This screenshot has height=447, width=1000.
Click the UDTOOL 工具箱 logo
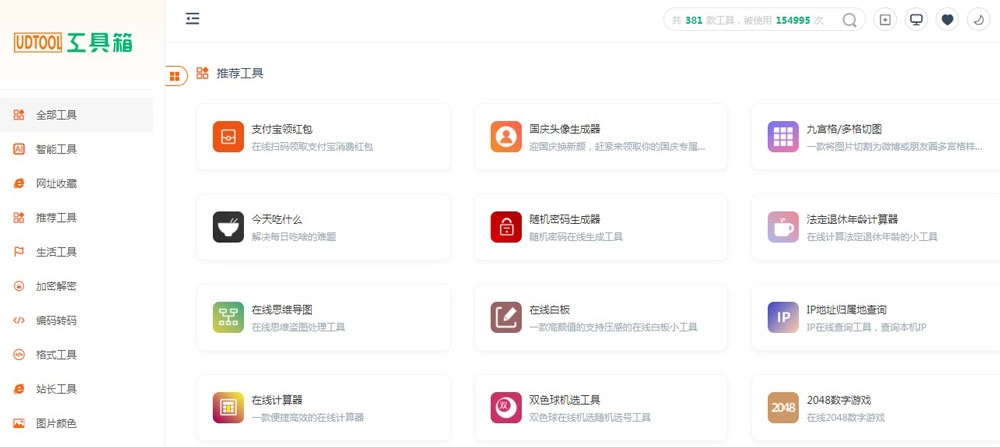click(73, 43)
